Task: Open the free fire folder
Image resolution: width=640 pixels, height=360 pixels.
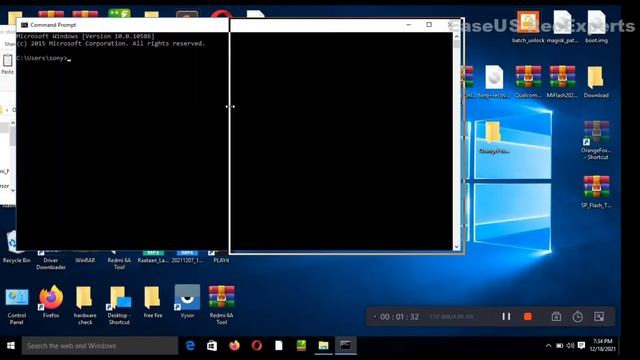Action: tap(153, 302)
